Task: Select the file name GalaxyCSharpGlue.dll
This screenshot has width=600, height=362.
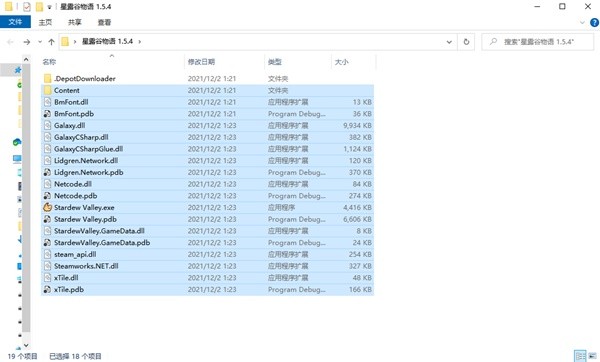Action: tap(88, 149)
